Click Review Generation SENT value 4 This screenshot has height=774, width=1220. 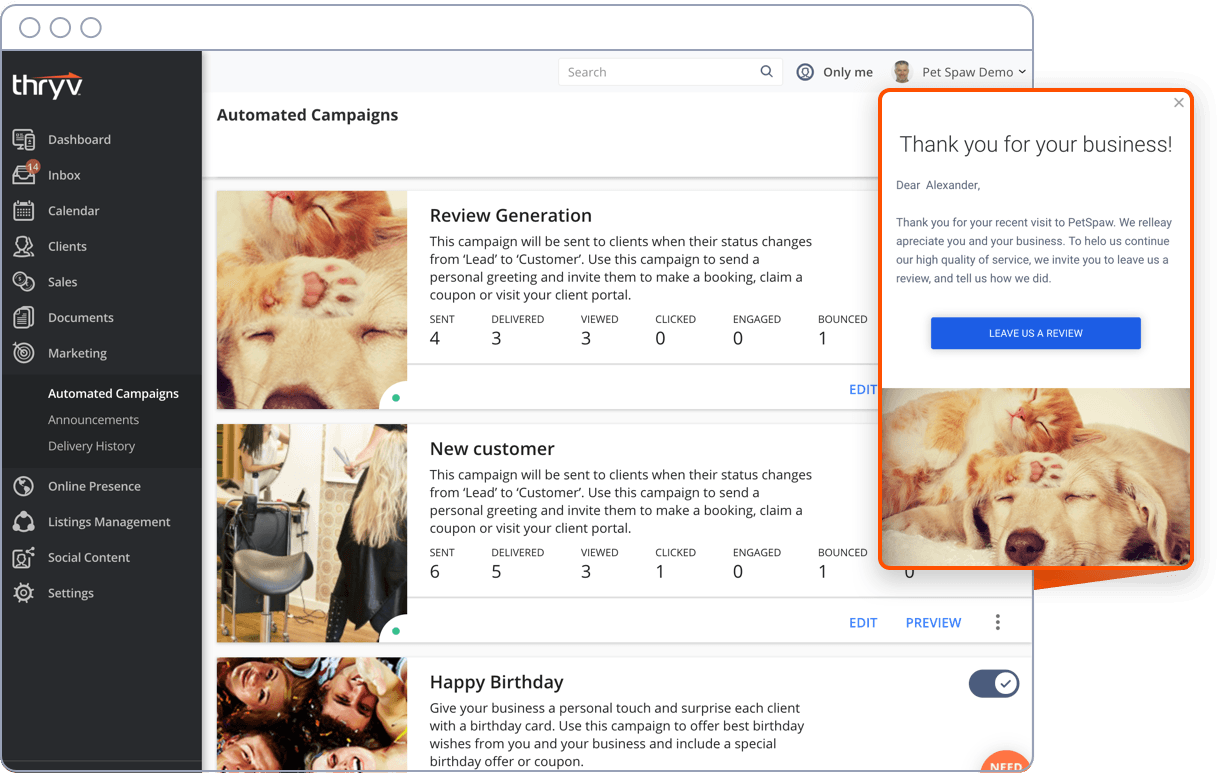tap(435, 339)
